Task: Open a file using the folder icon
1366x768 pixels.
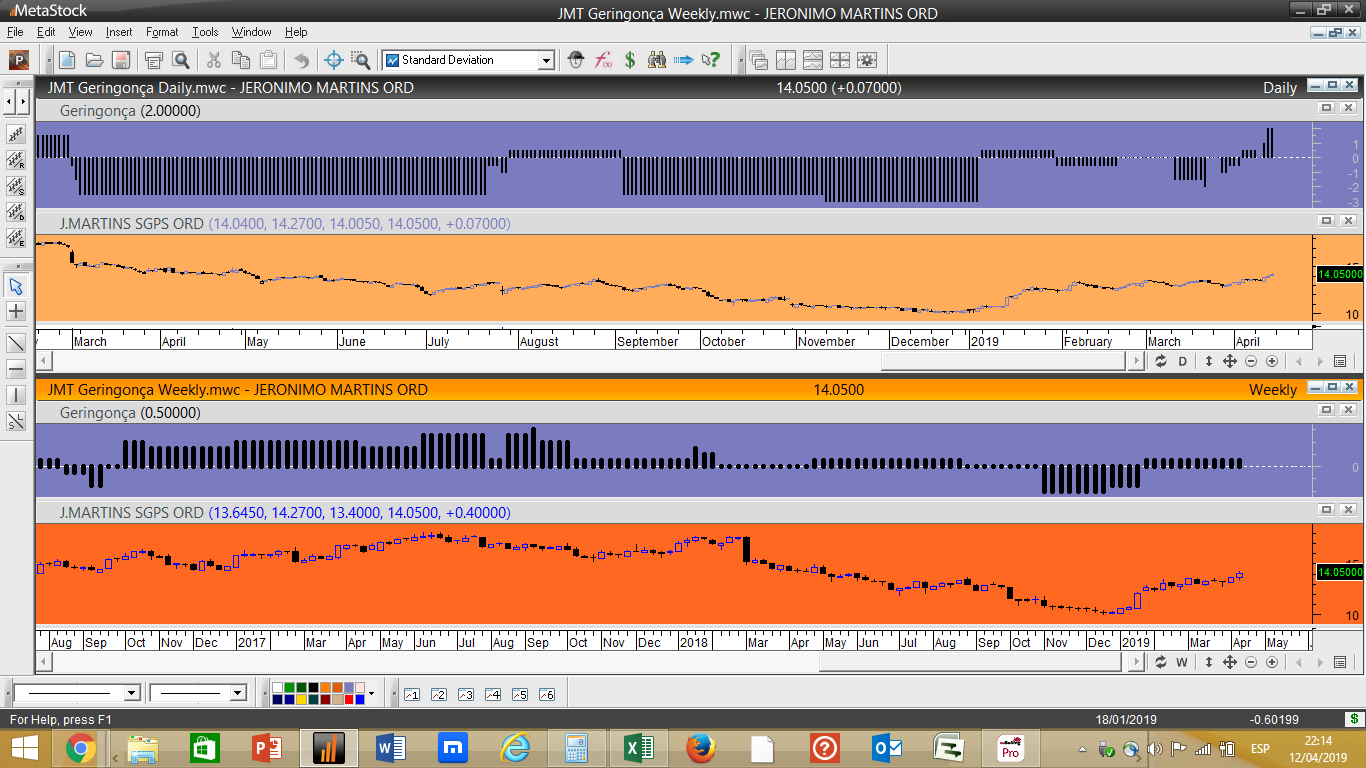Action: point(94,60)
